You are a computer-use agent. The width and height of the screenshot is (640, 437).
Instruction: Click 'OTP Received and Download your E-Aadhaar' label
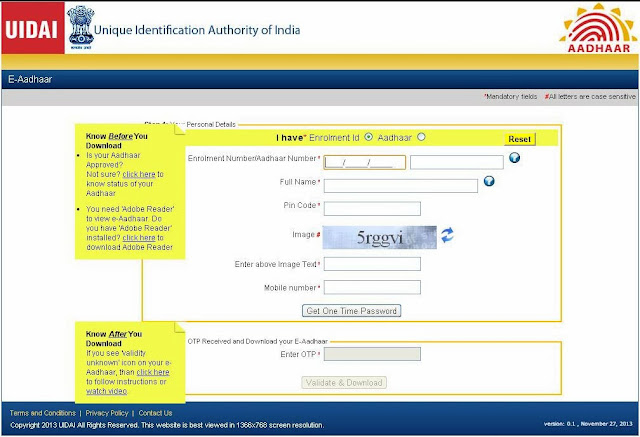coord(258,341)
